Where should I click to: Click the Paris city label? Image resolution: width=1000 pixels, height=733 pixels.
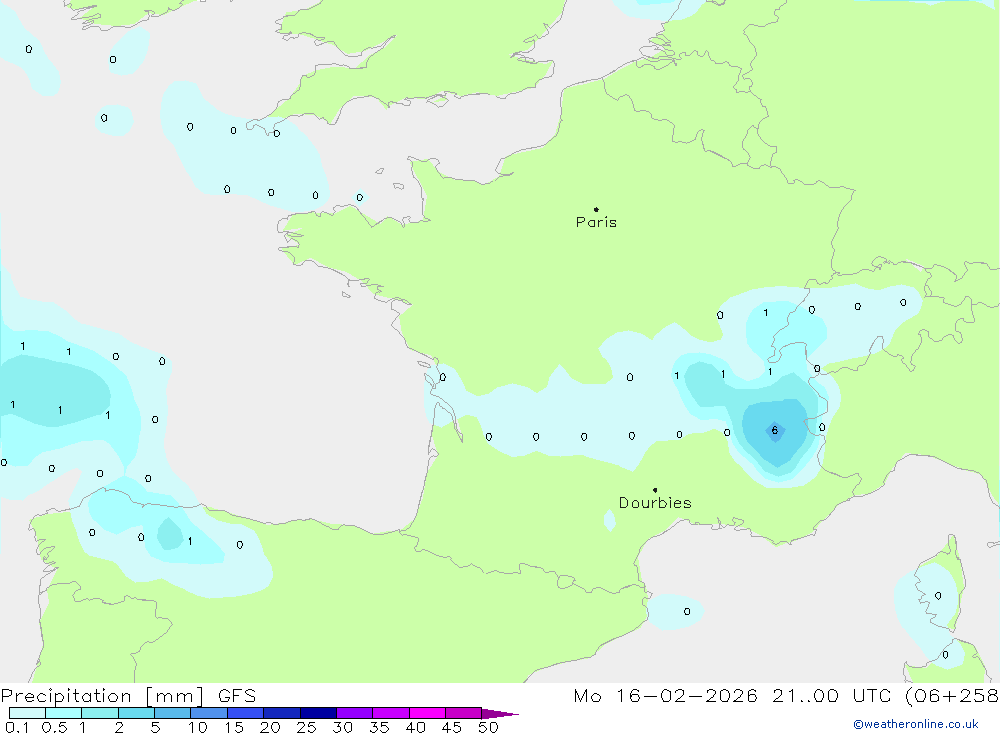(596, 222)
